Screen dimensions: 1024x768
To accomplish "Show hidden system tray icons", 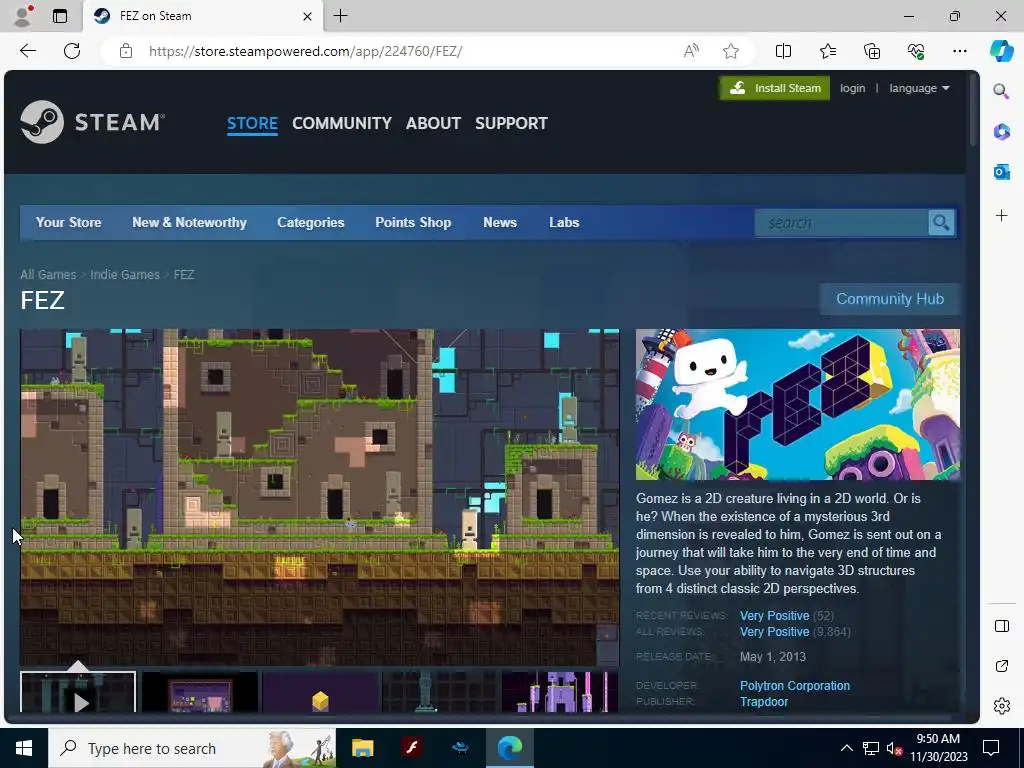I will [846, 748].
